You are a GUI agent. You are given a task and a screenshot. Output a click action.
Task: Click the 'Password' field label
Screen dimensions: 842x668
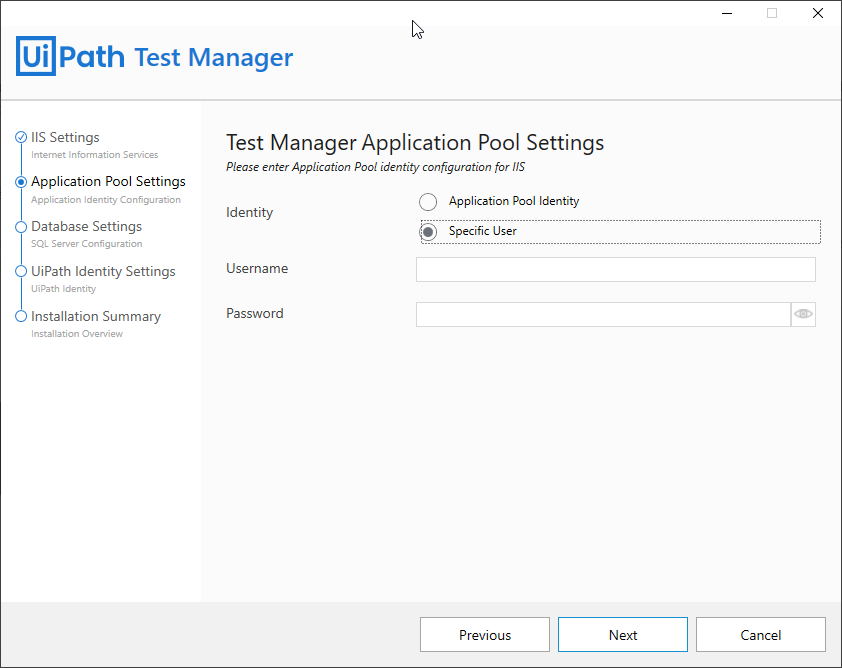pos(255,314)
